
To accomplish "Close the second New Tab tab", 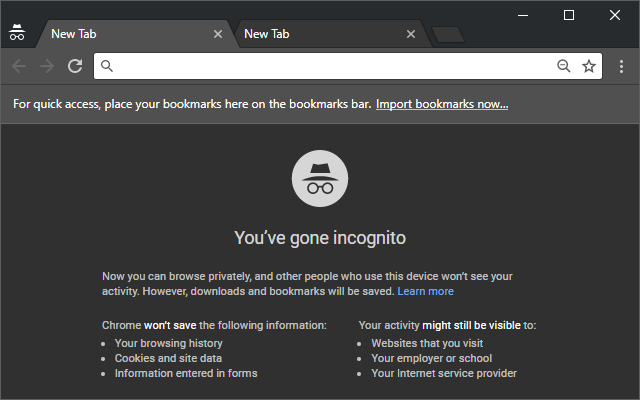I will coord(411,34).
